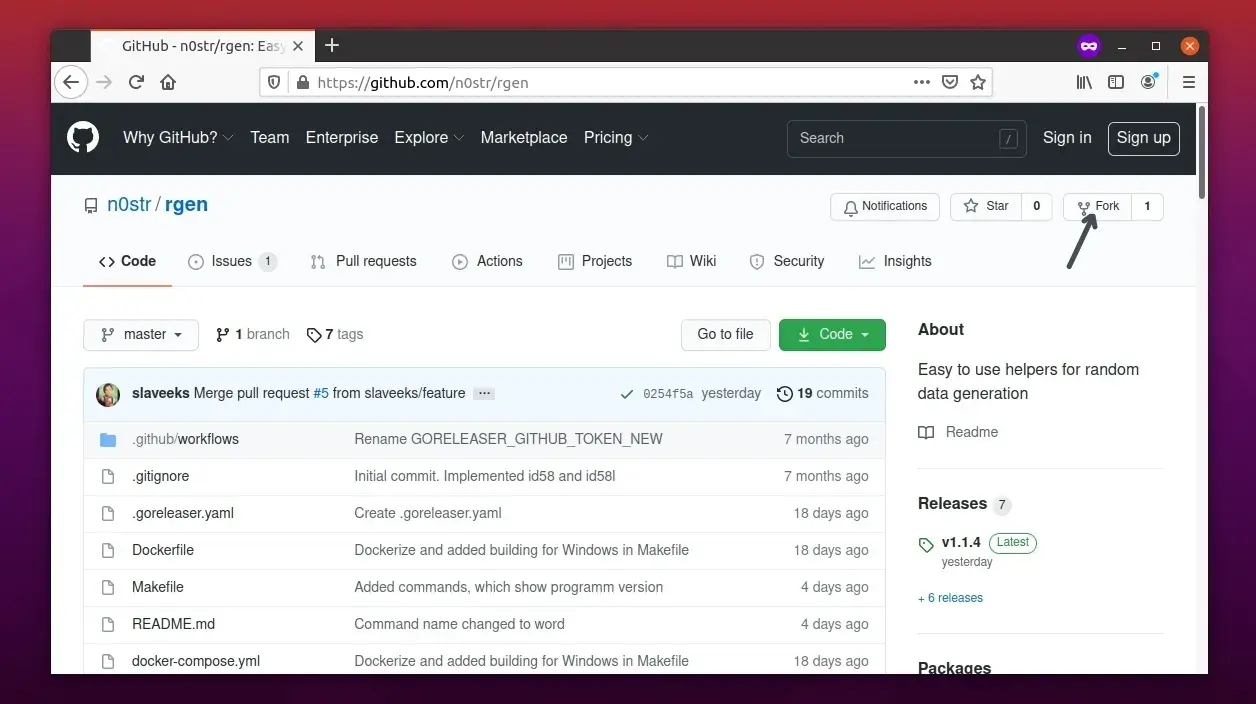Go to the browser home page icon
1256x704 pixels.
tap(168, 82)
